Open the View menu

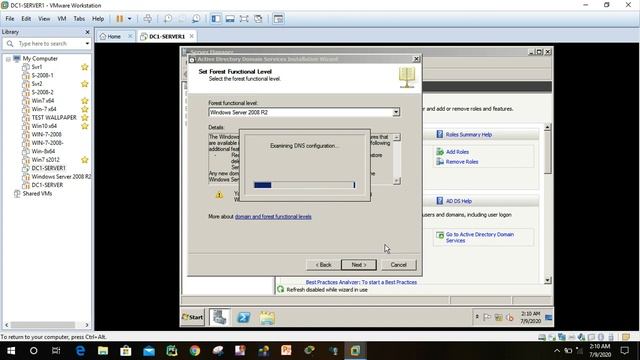44,19
